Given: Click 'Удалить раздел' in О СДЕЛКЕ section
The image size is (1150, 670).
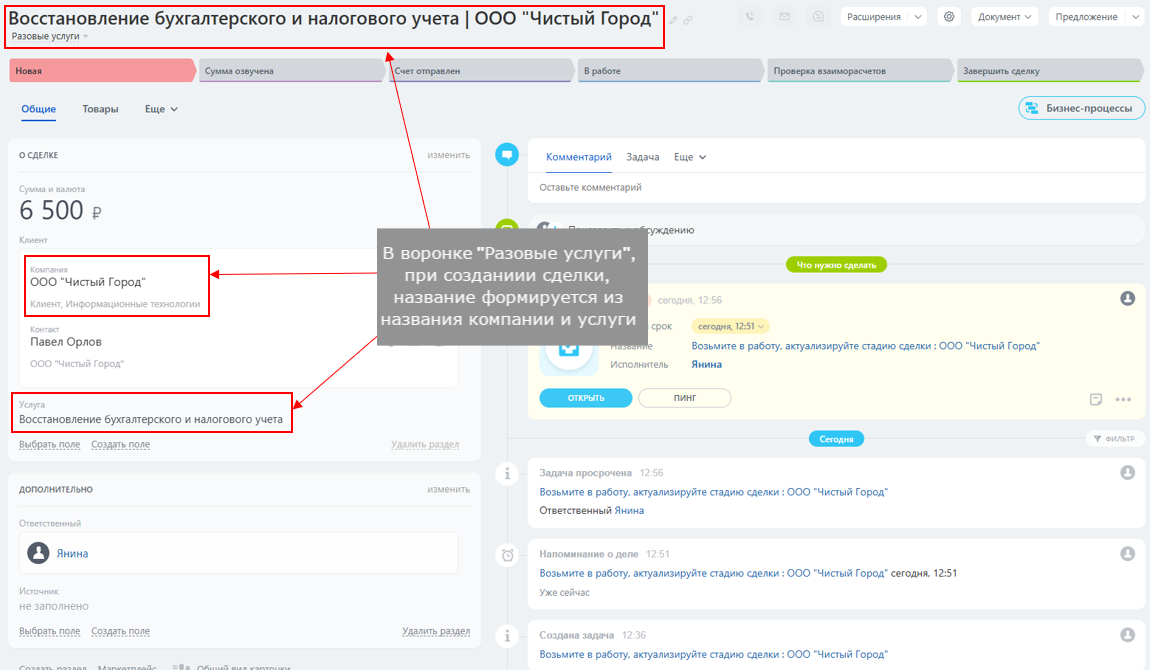Looking at the screenshot, I should pos(425,444).
